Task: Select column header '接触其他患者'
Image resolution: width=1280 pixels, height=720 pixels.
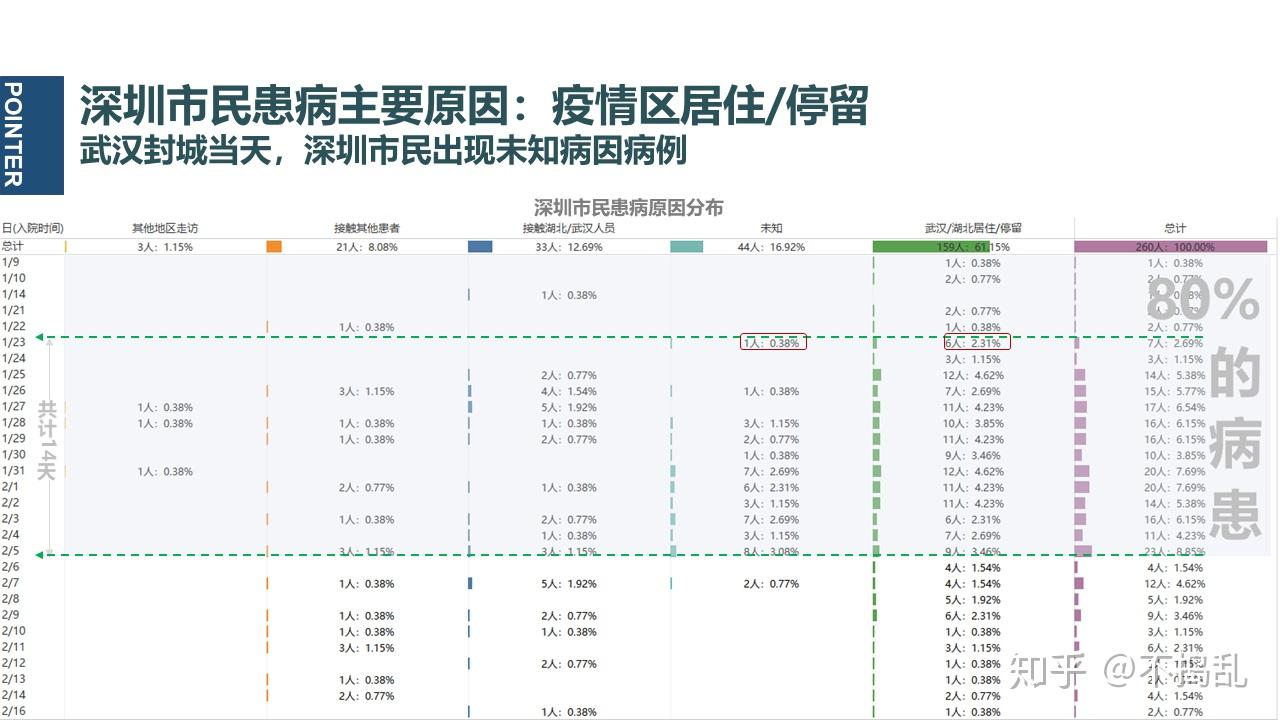Action: [367, 229]
